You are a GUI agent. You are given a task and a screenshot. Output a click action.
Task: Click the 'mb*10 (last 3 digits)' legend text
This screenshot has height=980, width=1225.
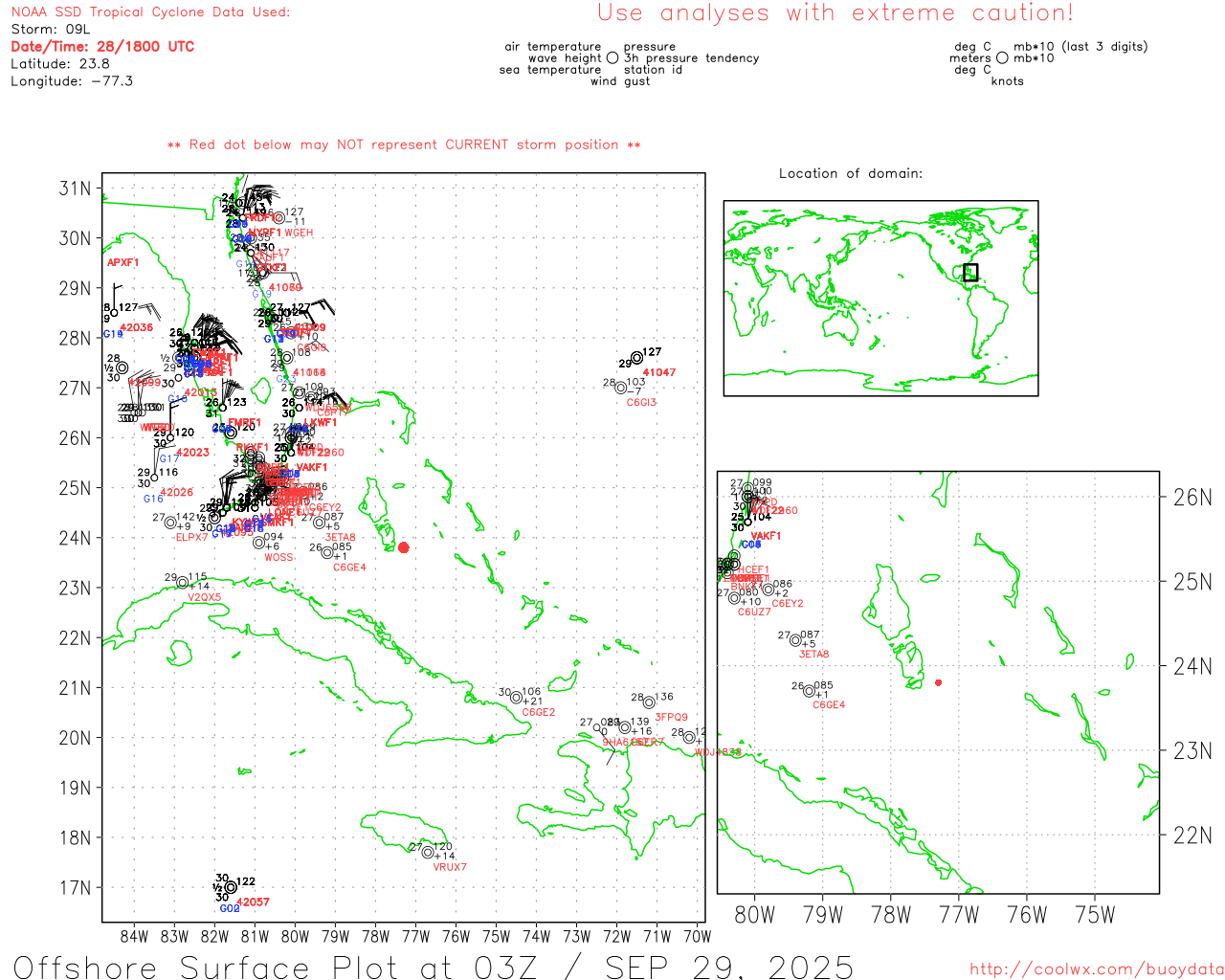tap(1080, 46)
